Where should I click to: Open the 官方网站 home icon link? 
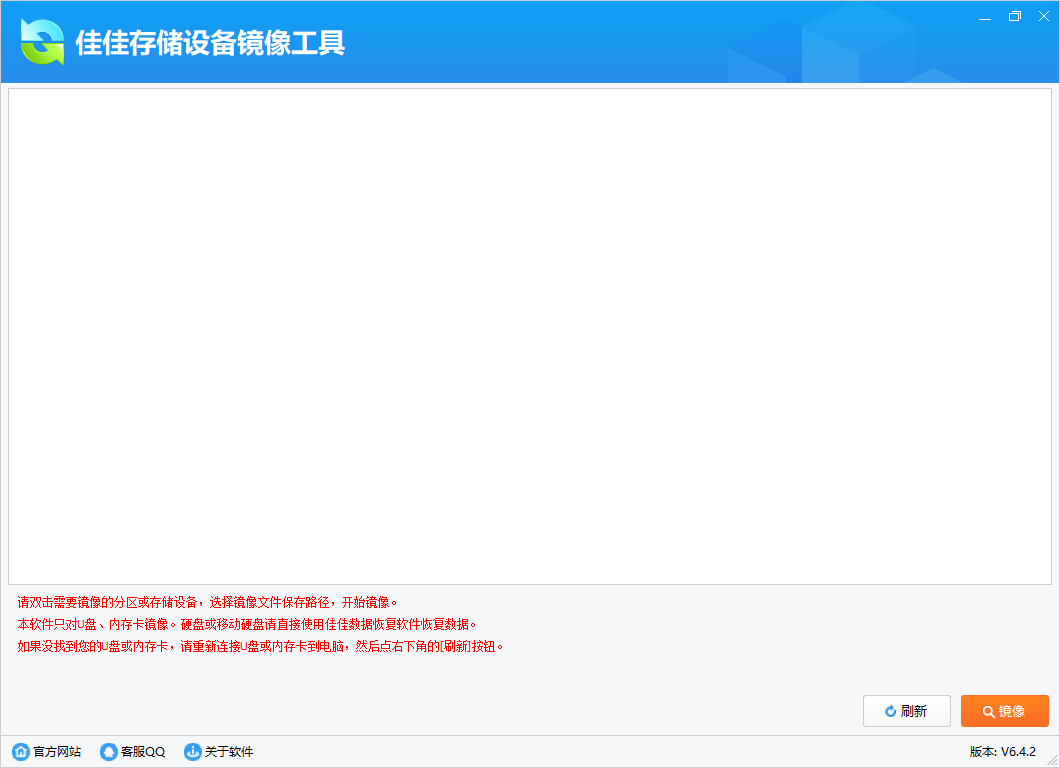coord(21,751)
